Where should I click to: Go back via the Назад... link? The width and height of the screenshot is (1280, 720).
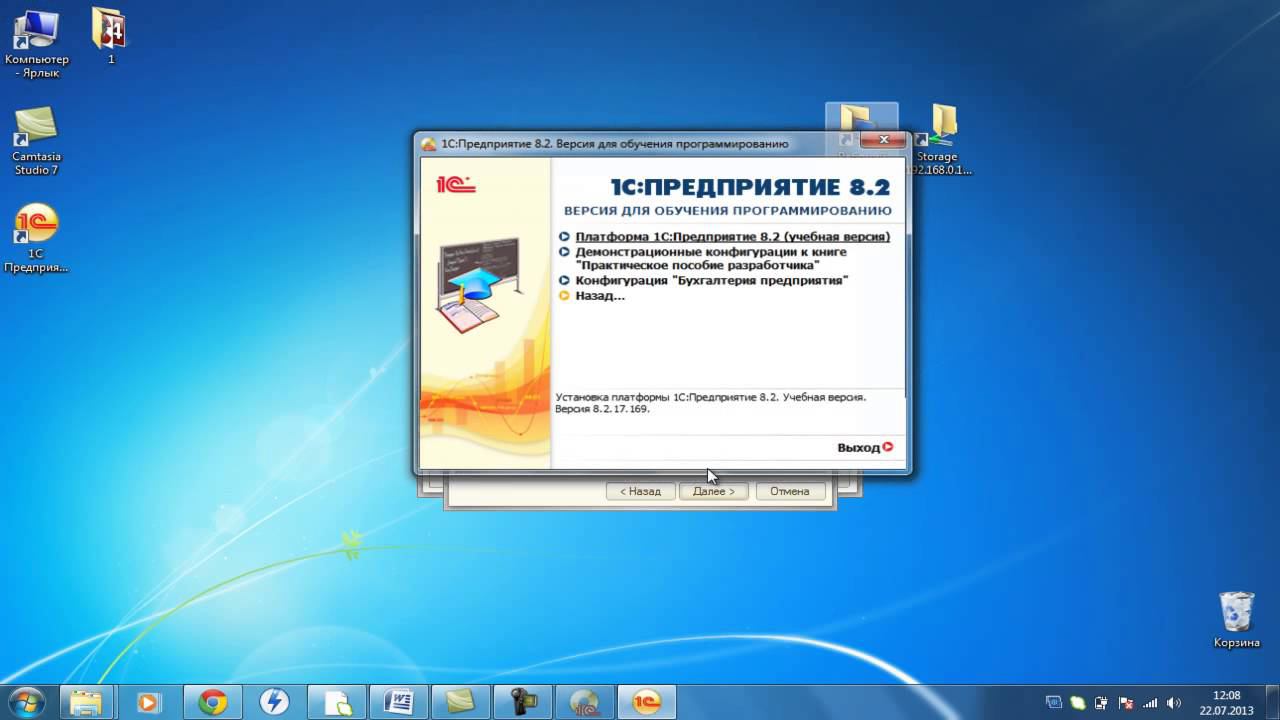[x=600, y=296]
